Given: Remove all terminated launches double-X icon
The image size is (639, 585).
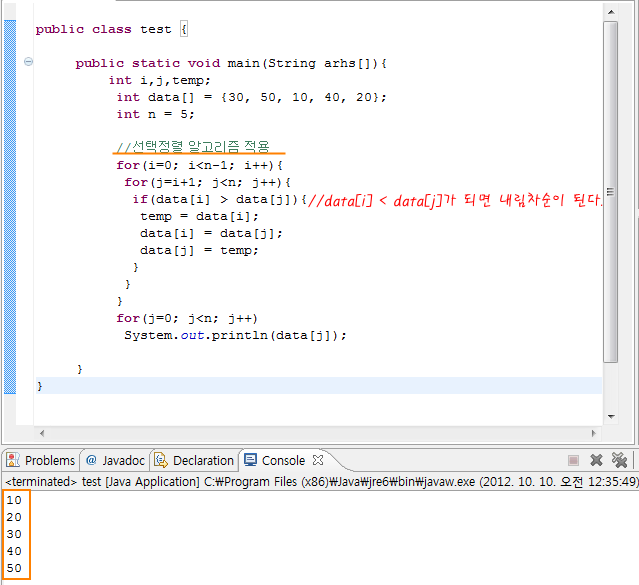Looking at the screenshot, I should (x=619, y=460).
